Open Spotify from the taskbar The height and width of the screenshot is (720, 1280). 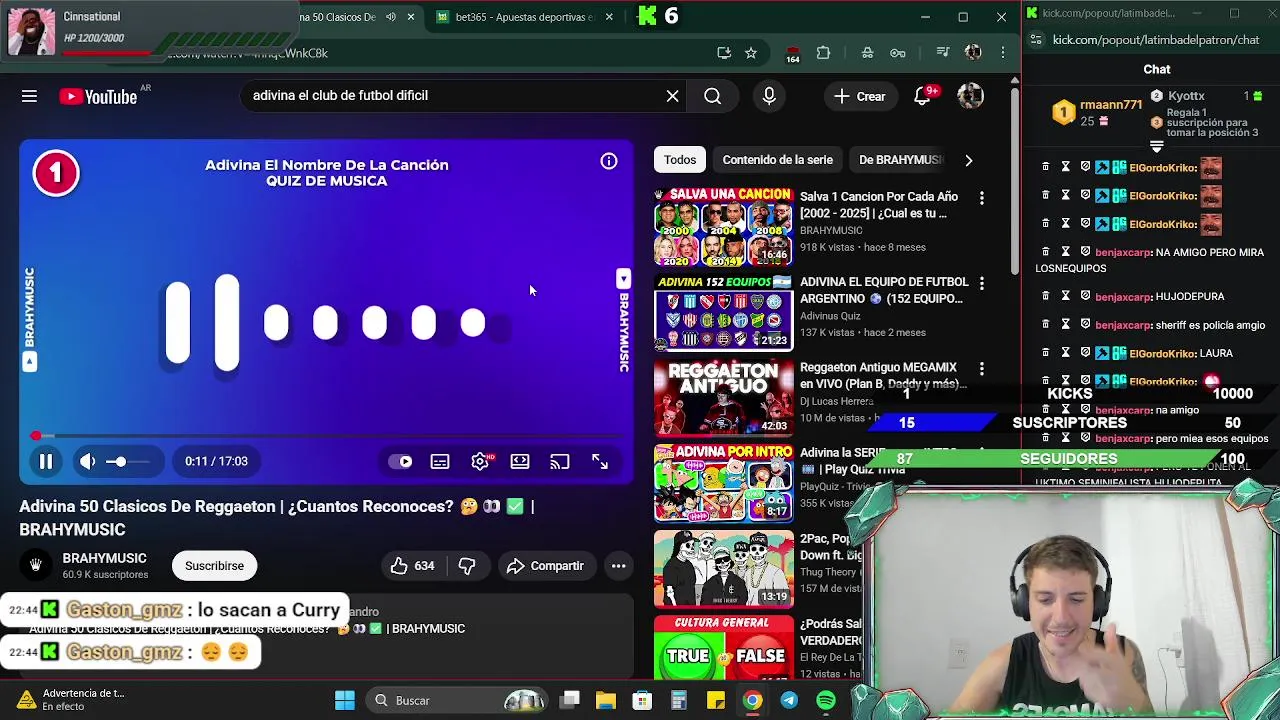point(826,701)
